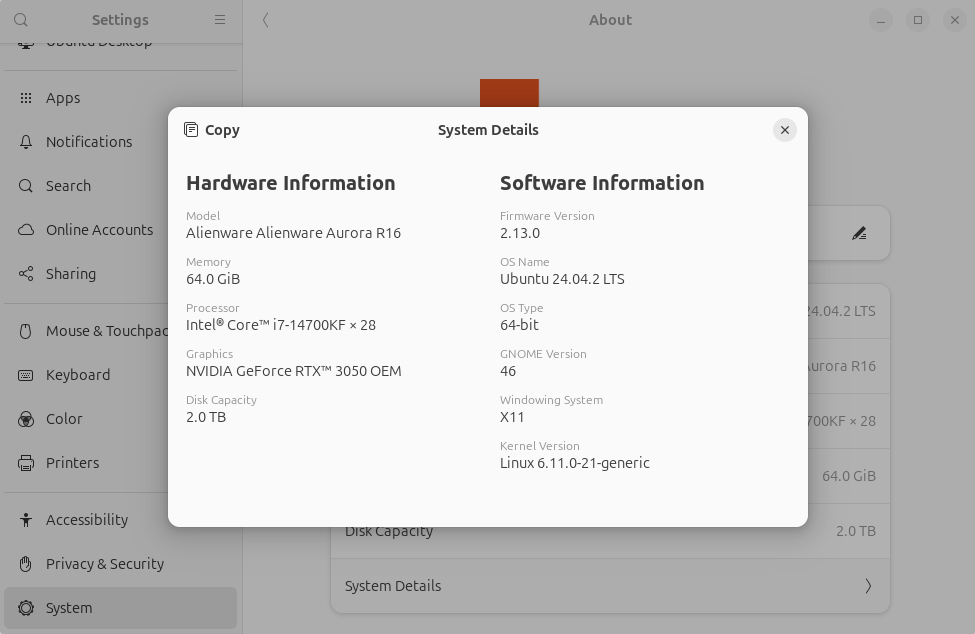Viewport: 975px width, 634px height.
Task: Go back with the About back arrow
Action: pos(266,20)
